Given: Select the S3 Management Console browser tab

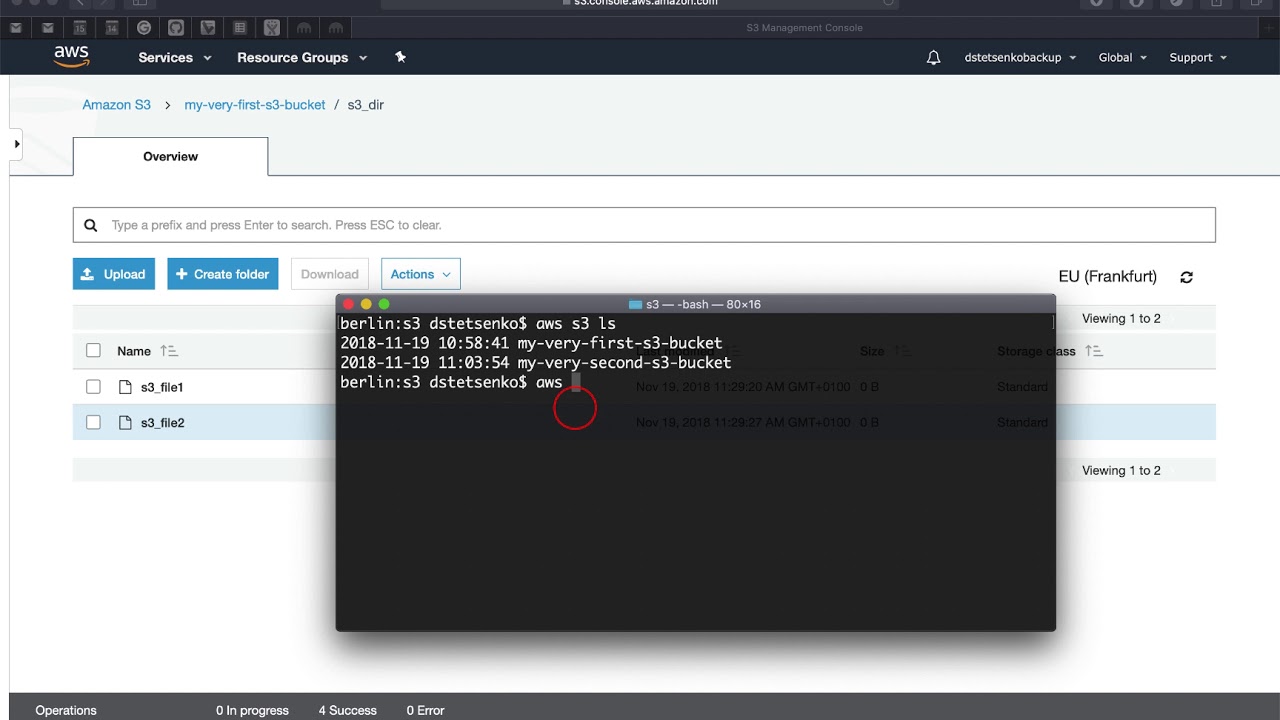Looking at the screenshot, I should (x=804, y=28).
